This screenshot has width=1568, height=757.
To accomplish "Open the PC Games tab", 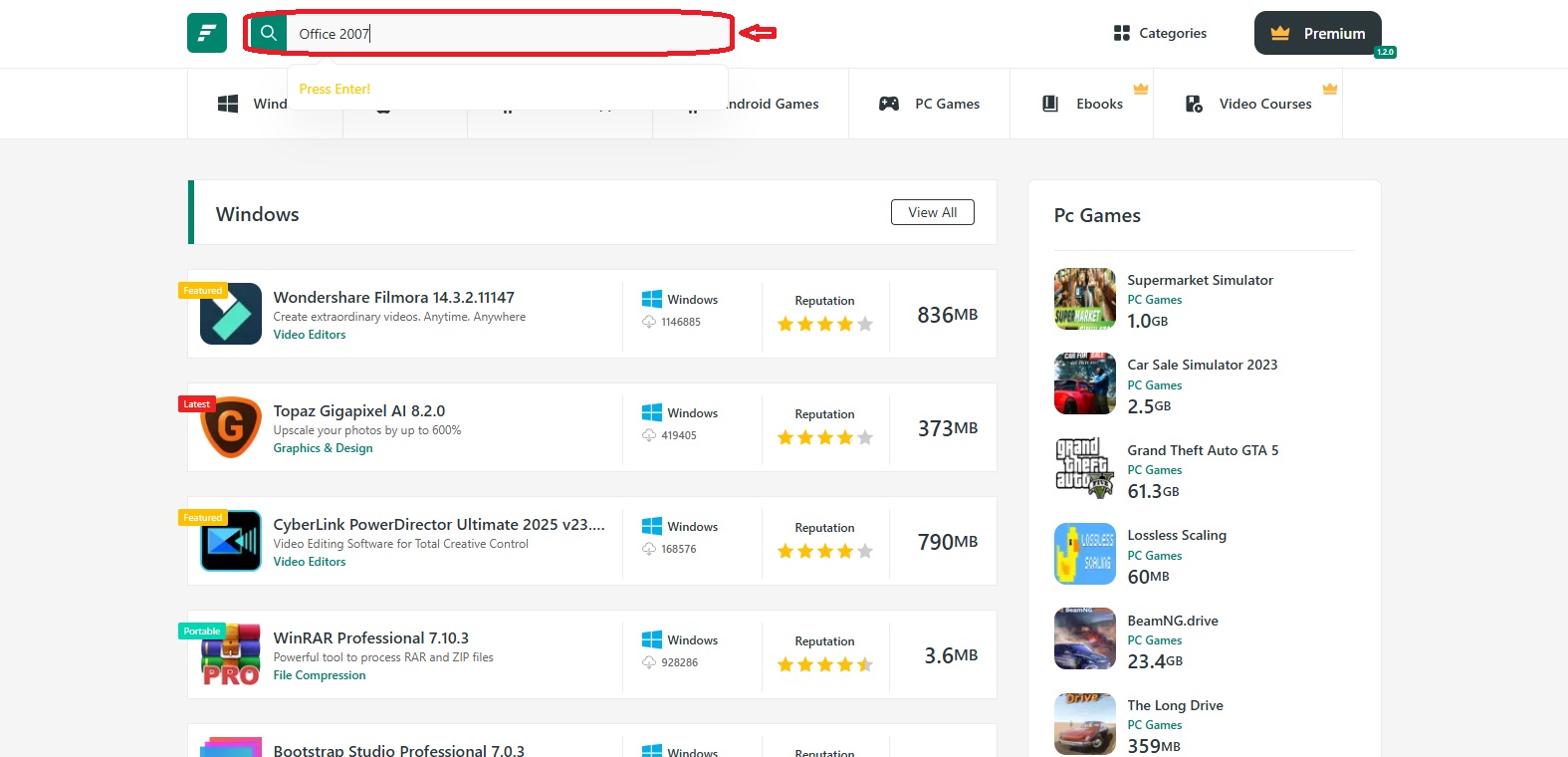I will coord(929,104).
